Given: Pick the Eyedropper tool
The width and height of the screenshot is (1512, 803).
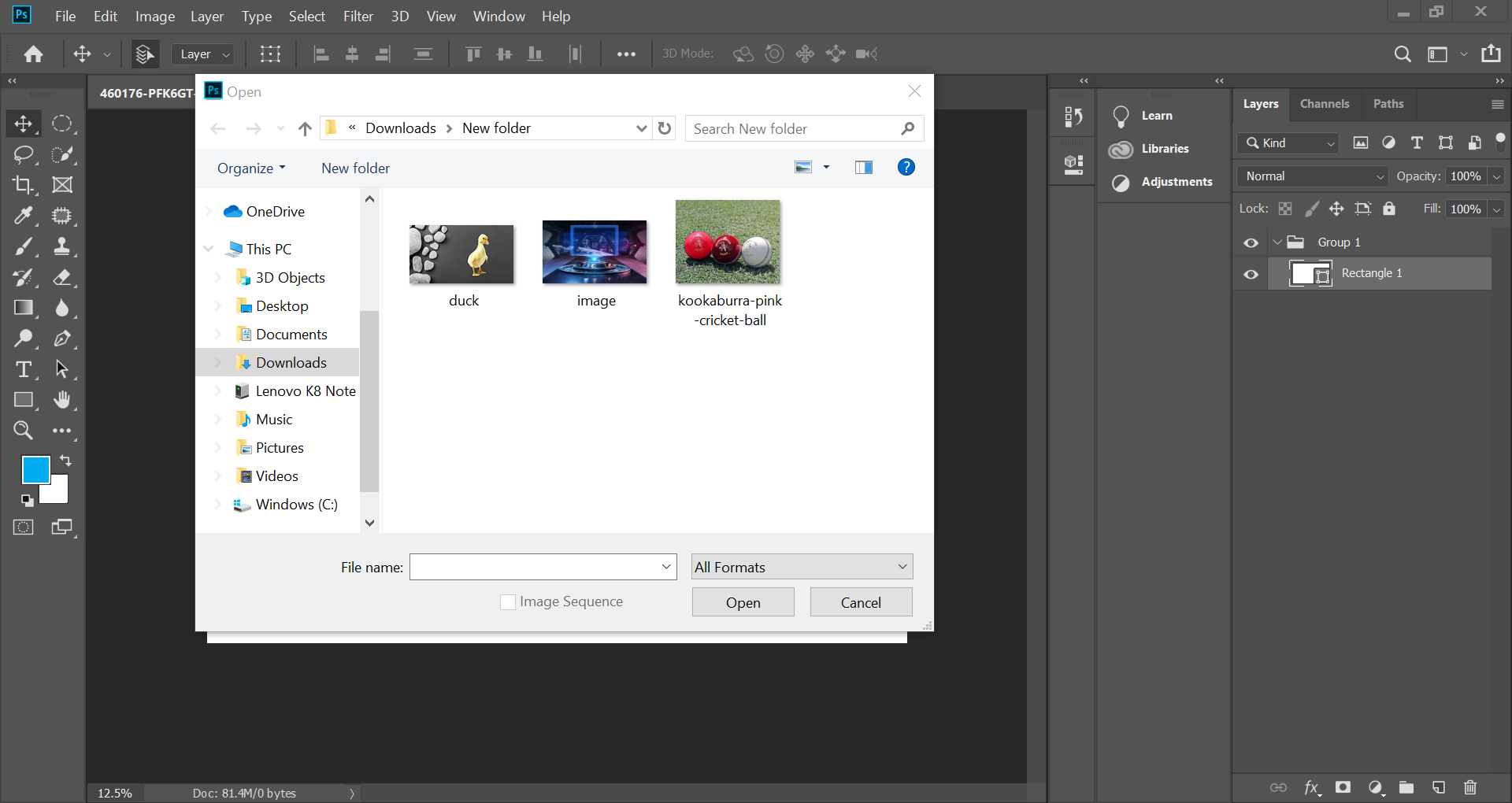Looking at the screenshot, I should click(x=23, y=216).
